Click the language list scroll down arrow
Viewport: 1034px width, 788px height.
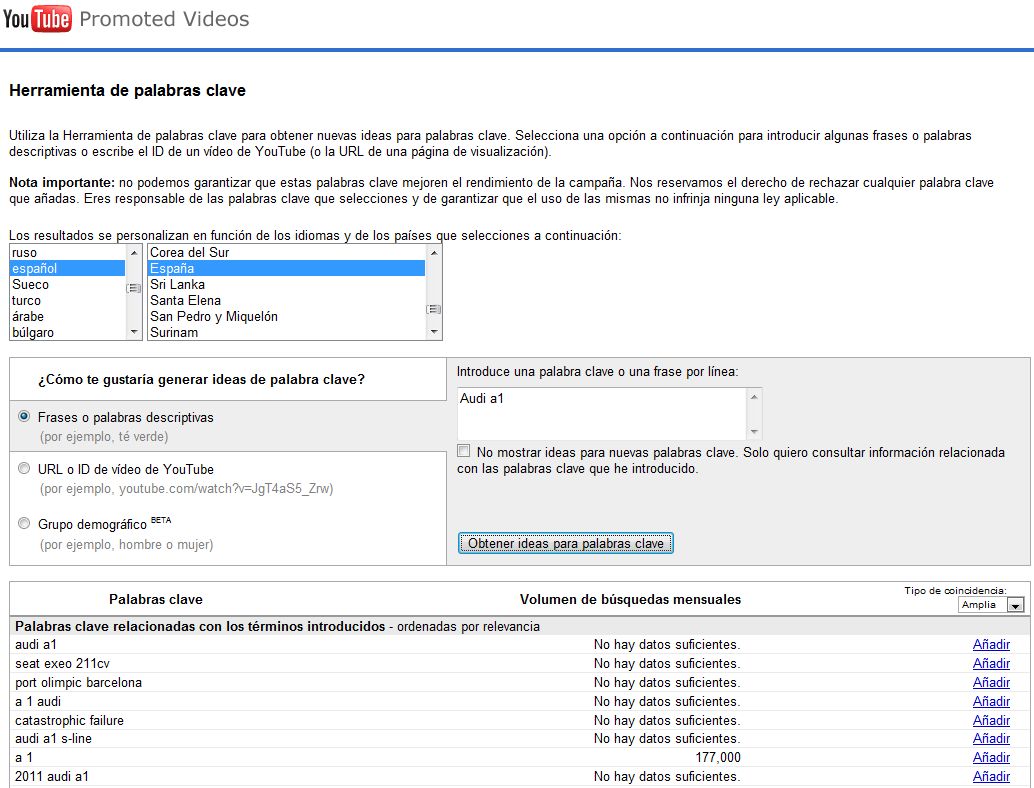pyautogui.click(x=134, y=332)
